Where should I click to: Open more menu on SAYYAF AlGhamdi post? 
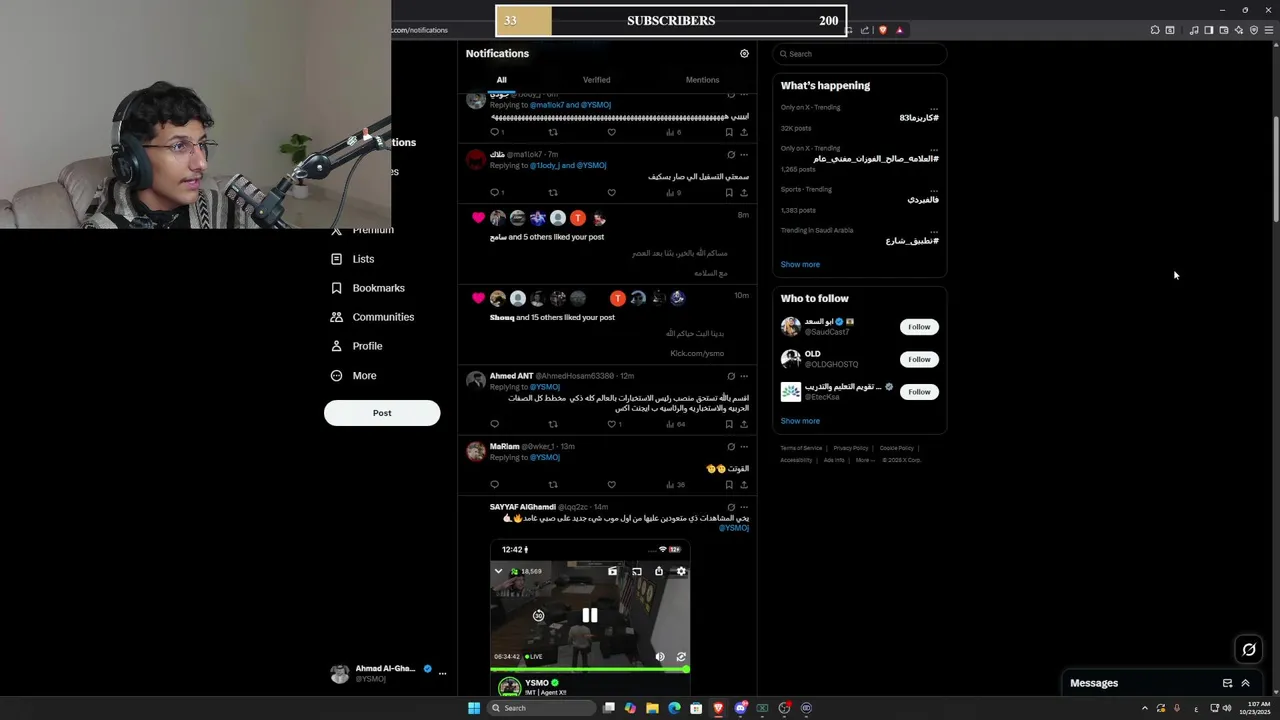pos(744,507)
